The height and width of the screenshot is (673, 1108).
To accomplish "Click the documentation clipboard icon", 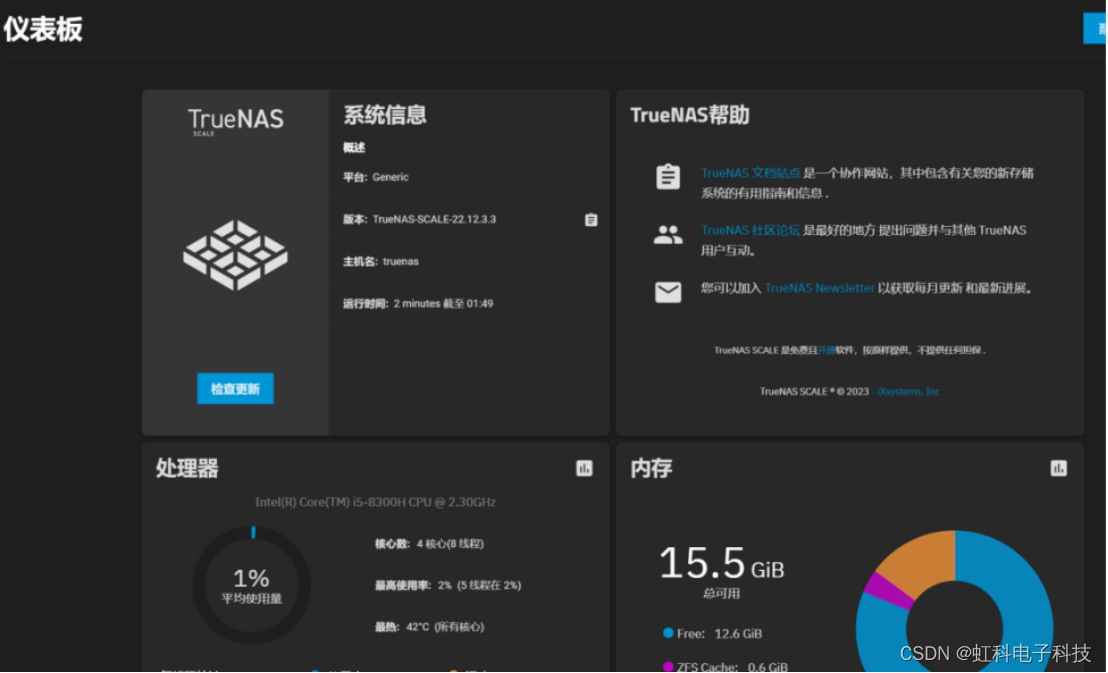I will (x=668, y=177).
